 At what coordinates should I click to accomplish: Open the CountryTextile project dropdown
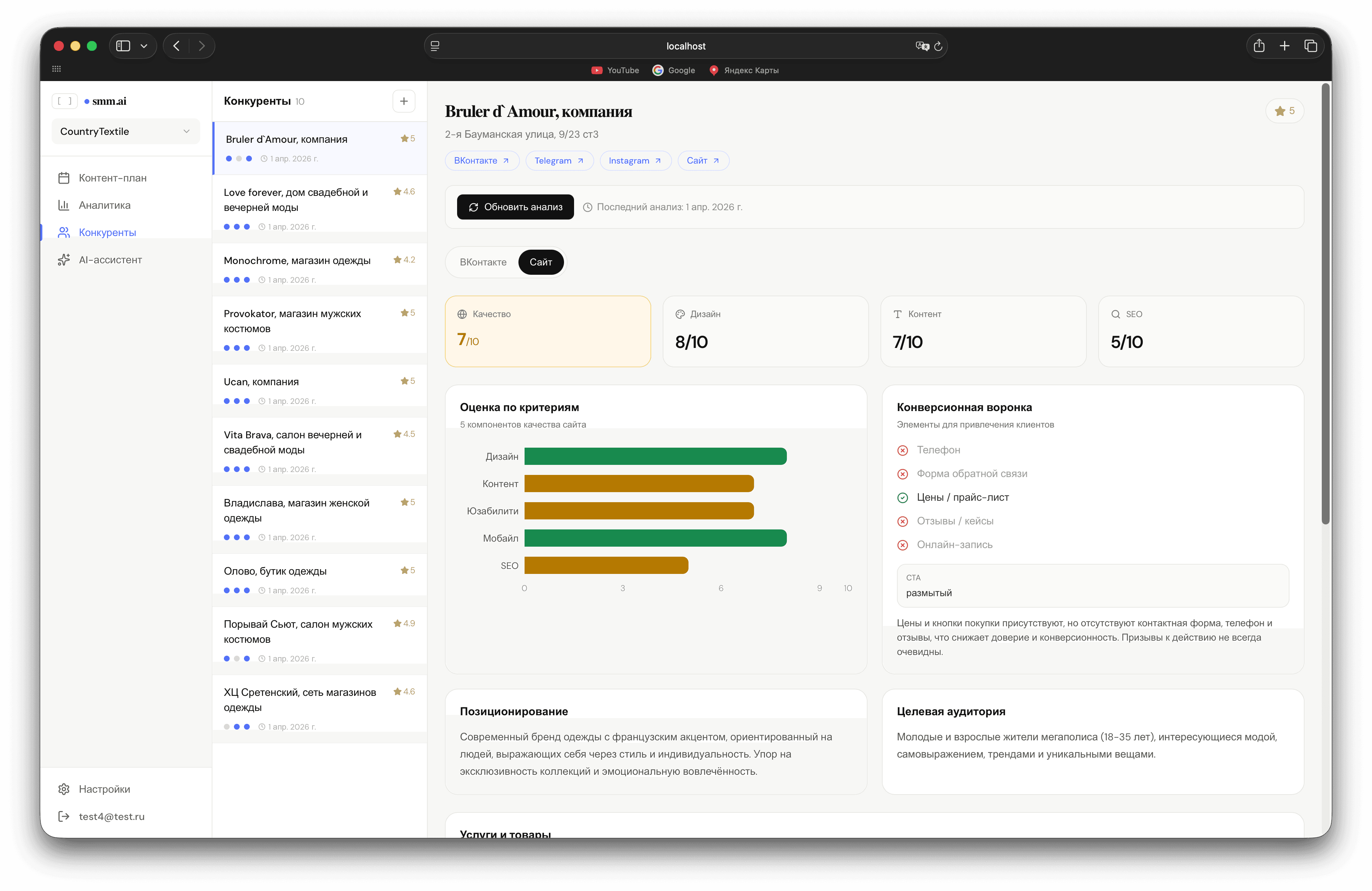click(126, 131)
